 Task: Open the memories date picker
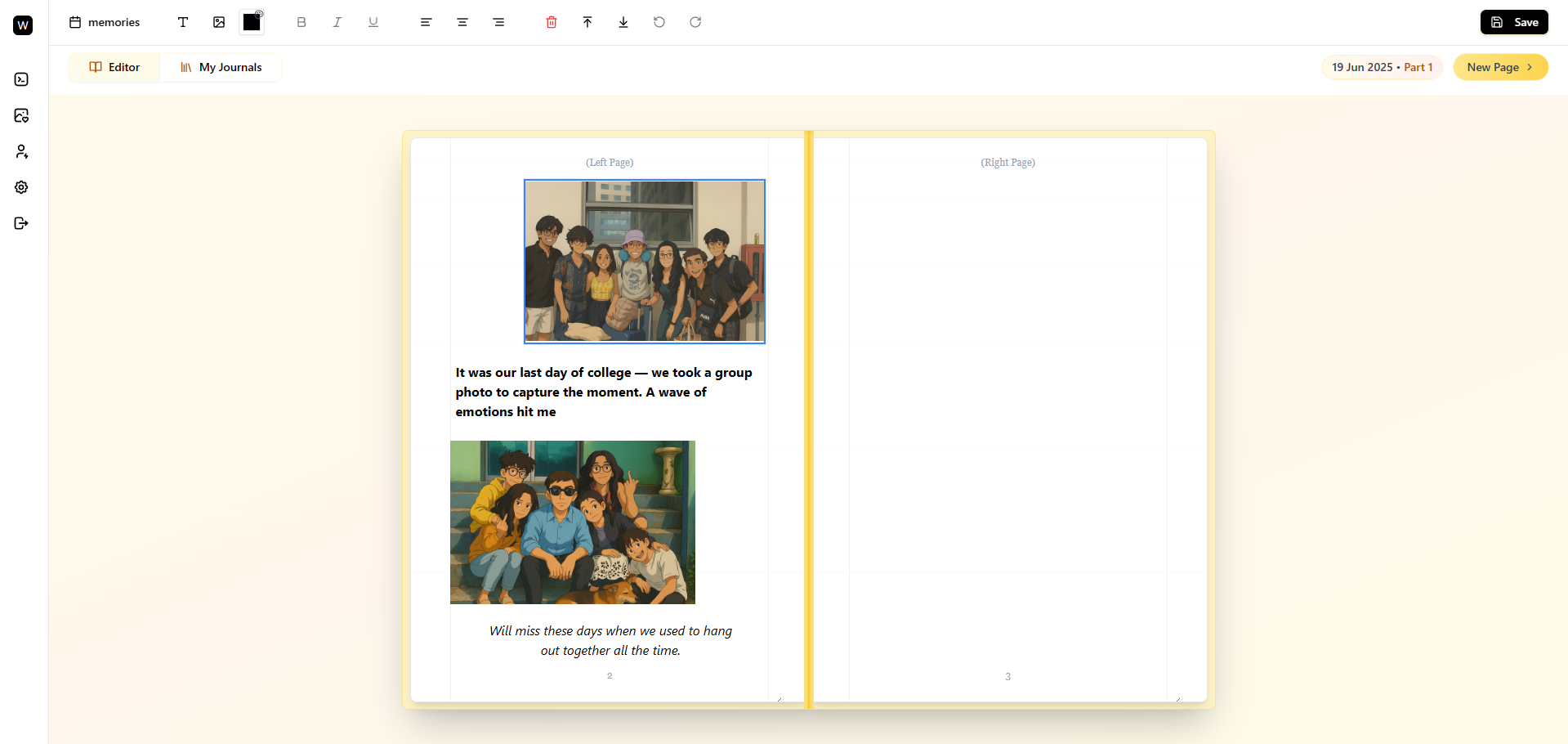(x=105, y=22)
